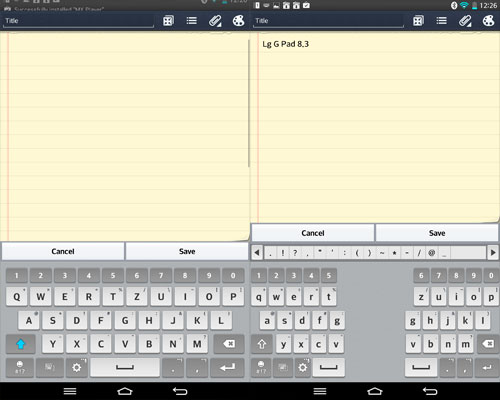Insert the exclamation mark from the symbol bar
This screenshot has width=500, height=400.
tap(283, 253)
